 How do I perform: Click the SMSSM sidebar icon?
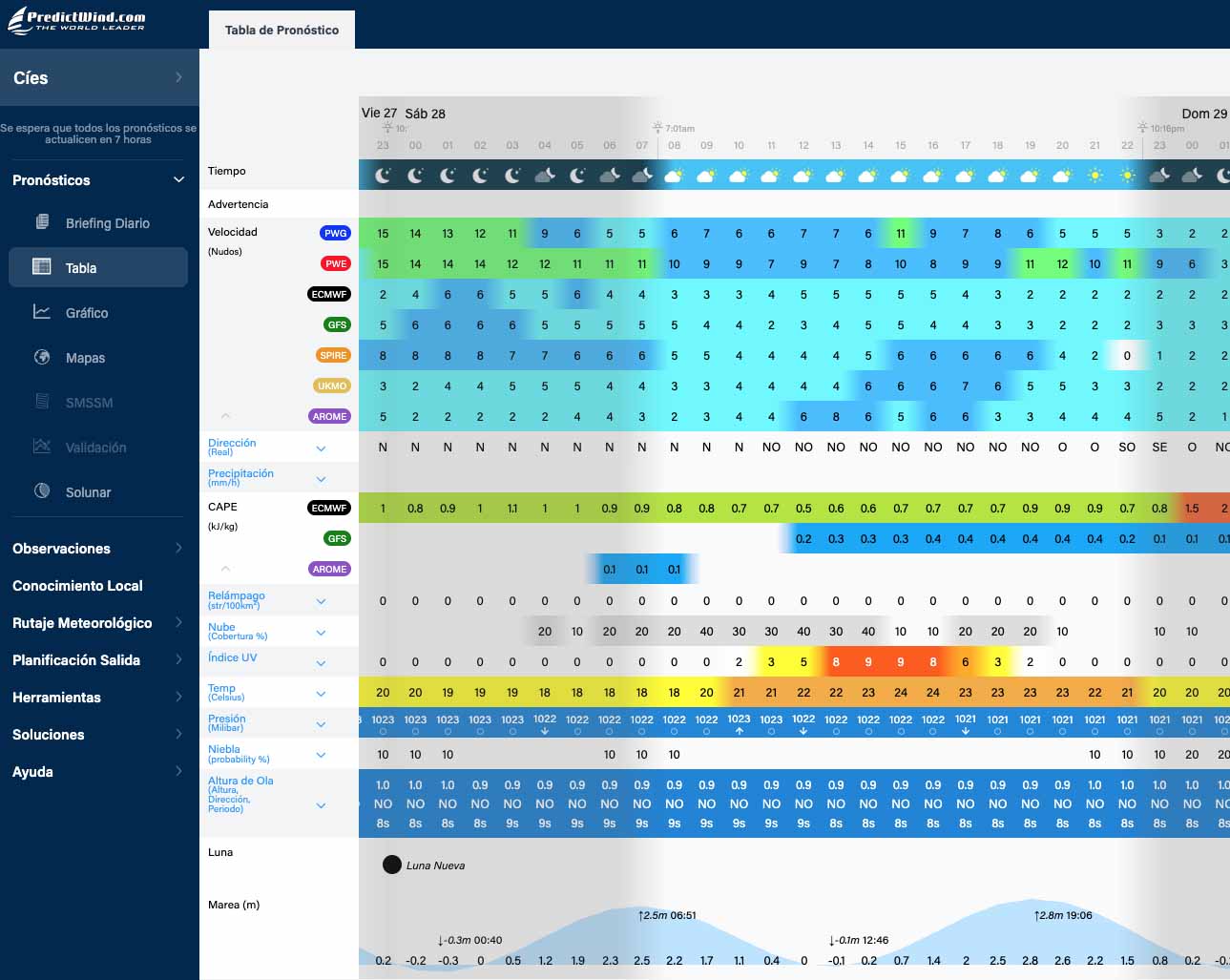(42, 402)
